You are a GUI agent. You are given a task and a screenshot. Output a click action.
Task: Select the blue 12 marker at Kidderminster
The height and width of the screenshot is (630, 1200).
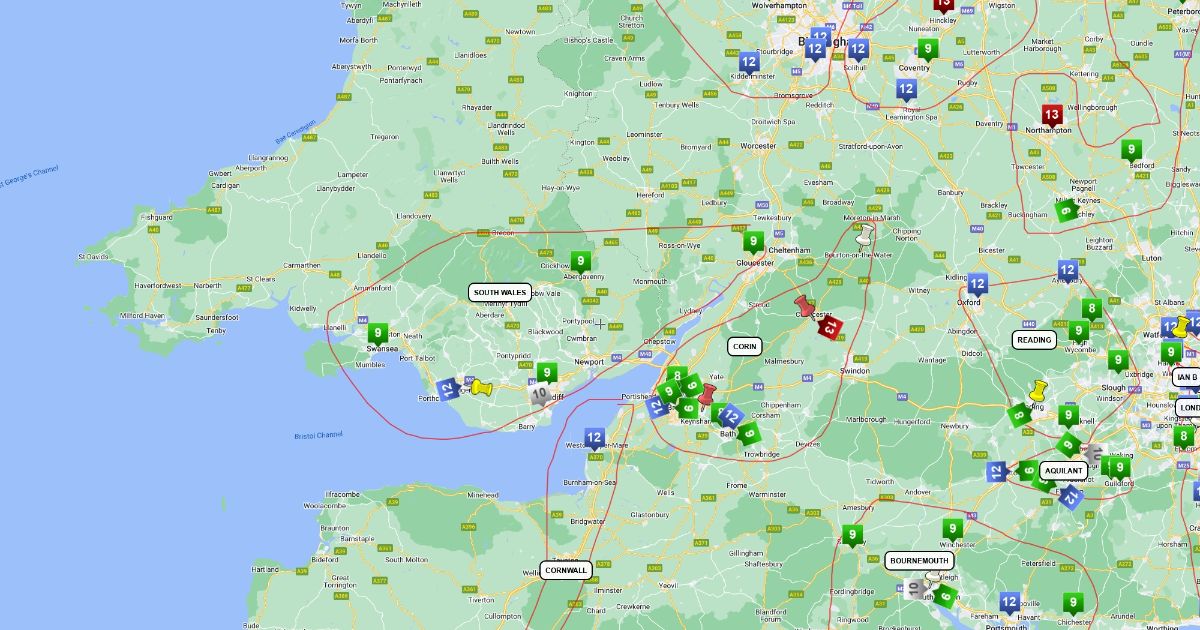click(x=747, y=62)
